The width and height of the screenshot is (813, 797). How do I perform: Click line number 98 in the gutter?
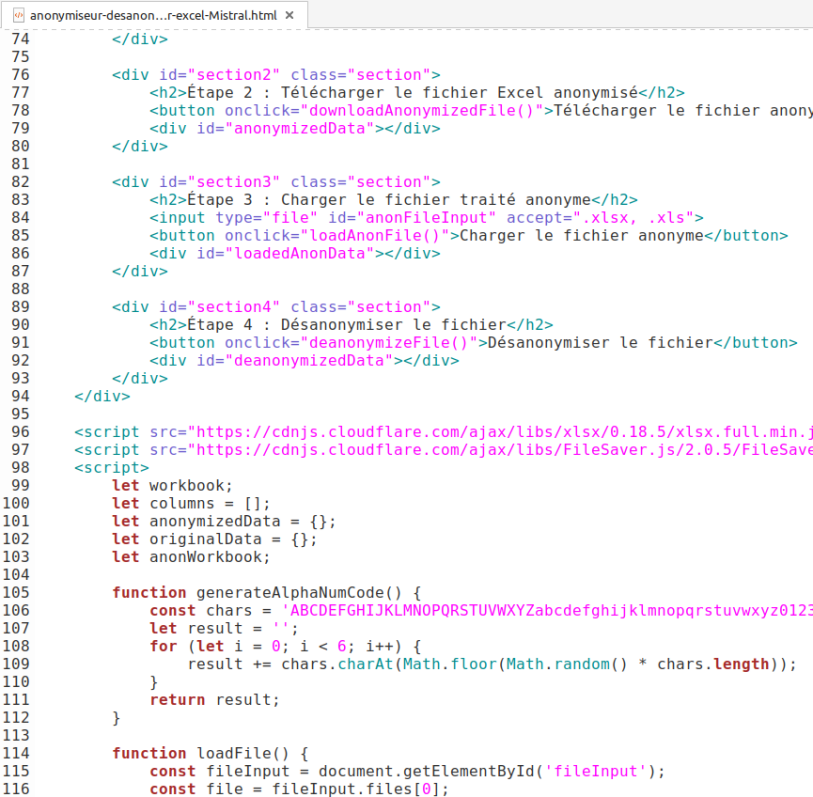20,467
